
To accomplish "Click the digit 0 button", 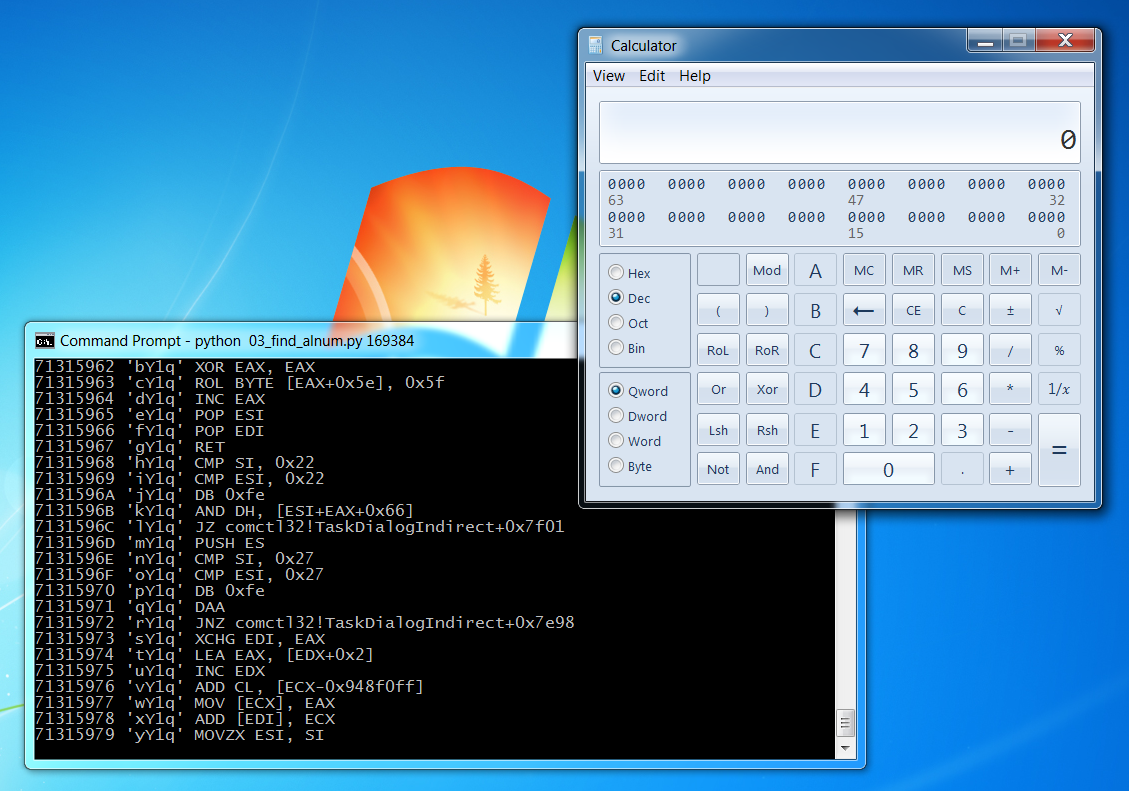I will pos(888,469).
